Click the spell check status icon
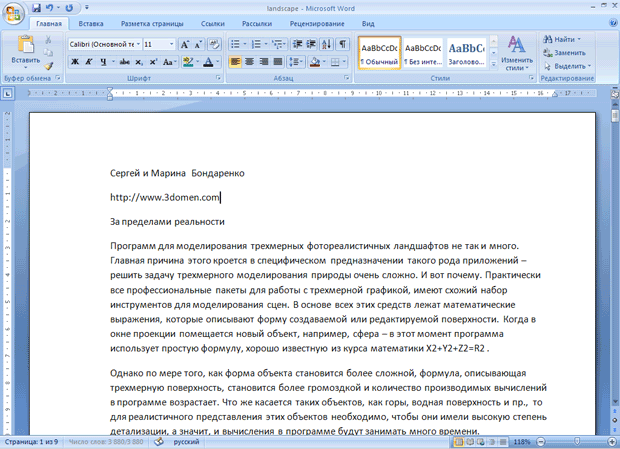Image resolution: width=620 pixels, height=449 pixels. [x=159, y=442]
